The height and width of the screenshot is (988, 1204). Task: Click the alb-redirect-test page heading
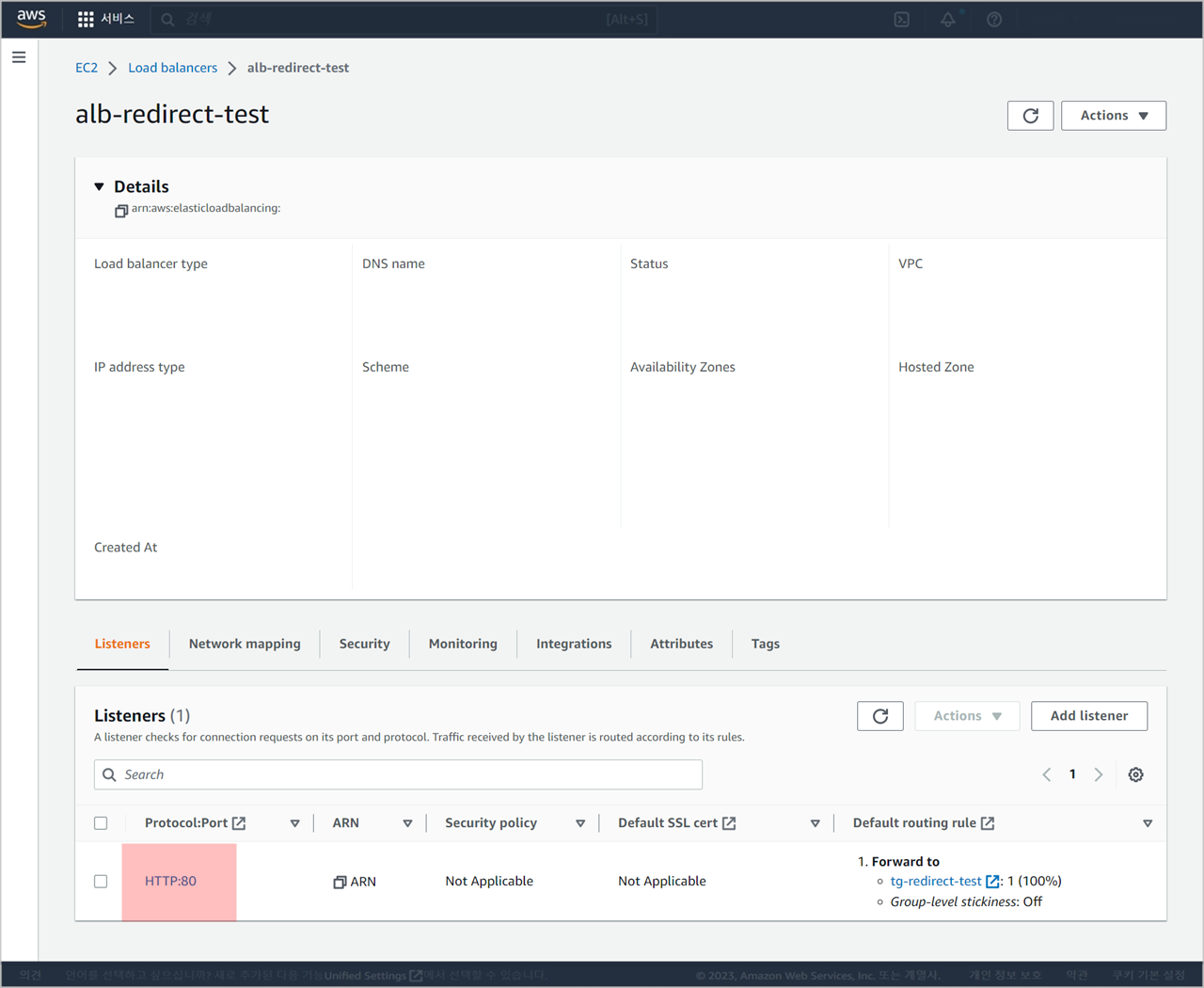click(x=172, y=115)
